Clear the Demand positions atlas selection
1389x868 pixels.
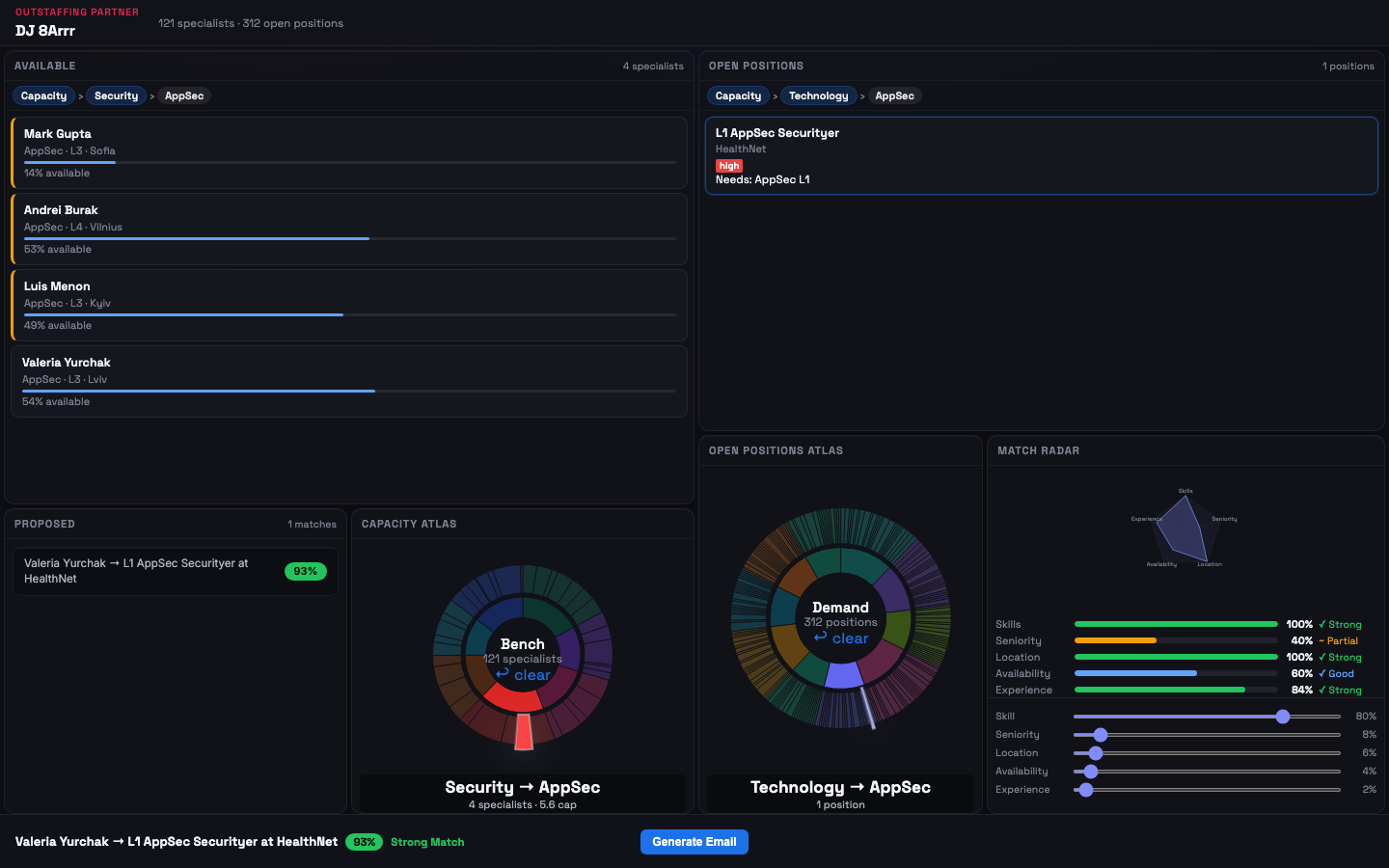[841, 638]
